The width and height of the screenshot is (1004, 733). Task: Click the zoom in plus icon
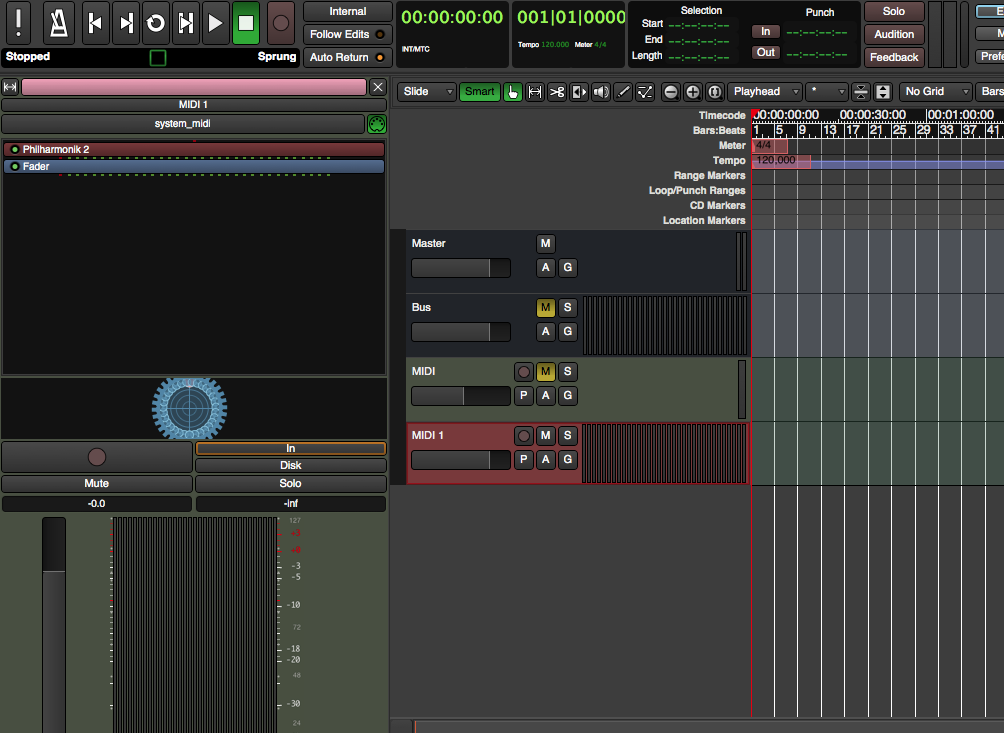[693, 92]
